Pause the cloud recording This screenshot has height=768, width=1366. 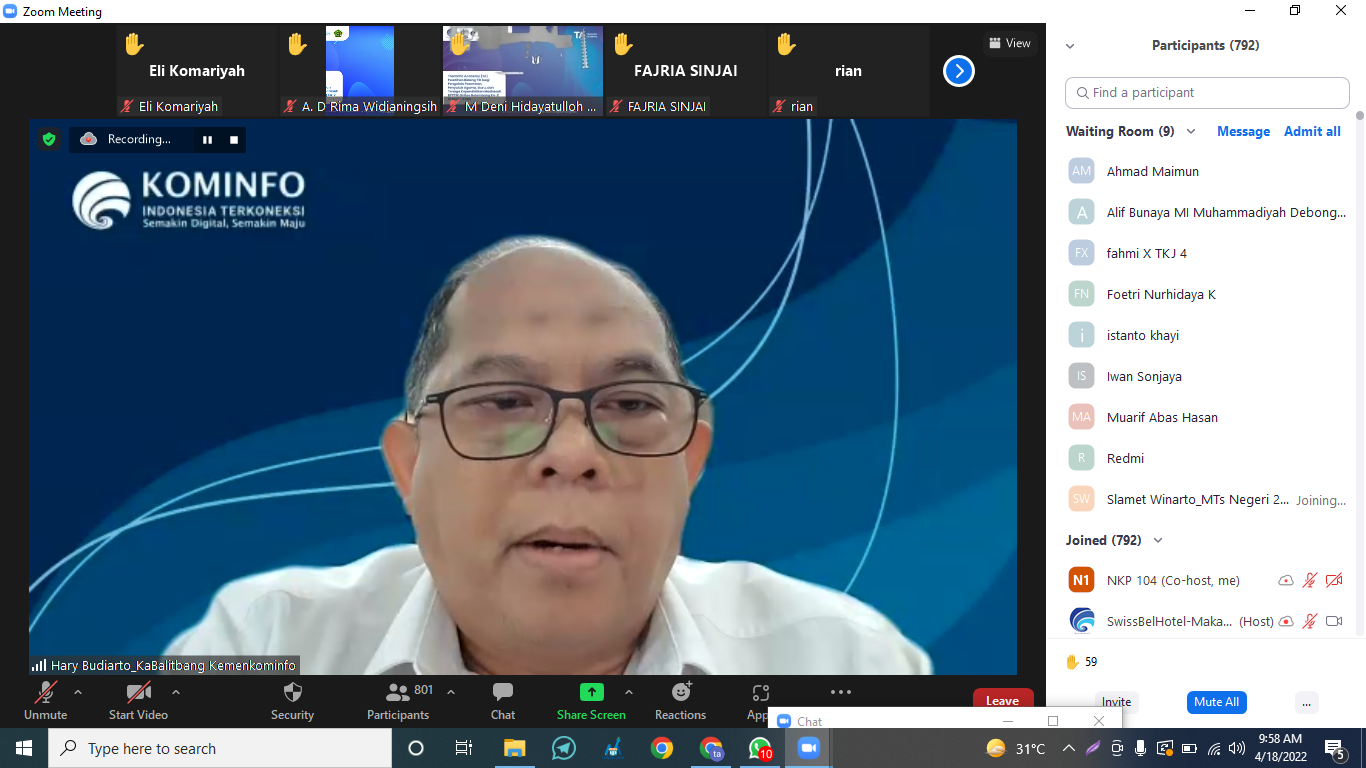pyautogui.click(x=207, y=140)
